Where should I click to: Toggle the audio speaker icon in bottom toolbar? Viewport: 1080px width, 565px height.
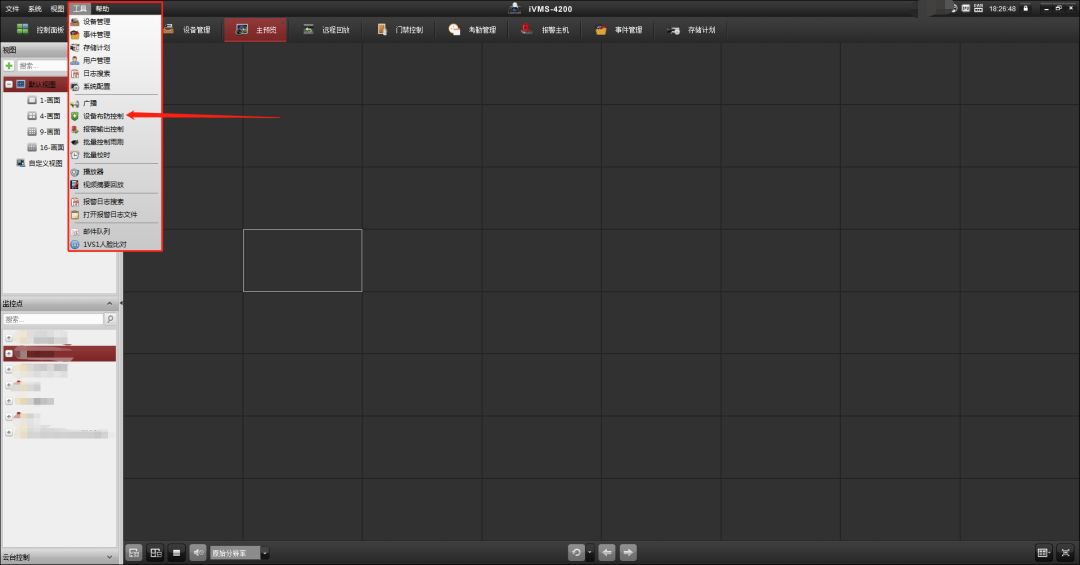pos(198,552)
